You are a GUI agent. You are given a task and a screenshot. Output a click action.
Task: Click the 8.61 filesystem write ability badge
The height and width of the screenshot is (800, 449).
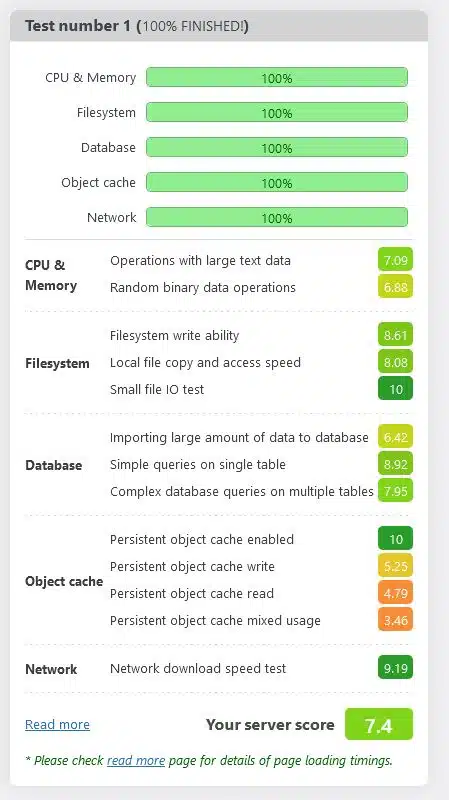[x=395, y=335]
